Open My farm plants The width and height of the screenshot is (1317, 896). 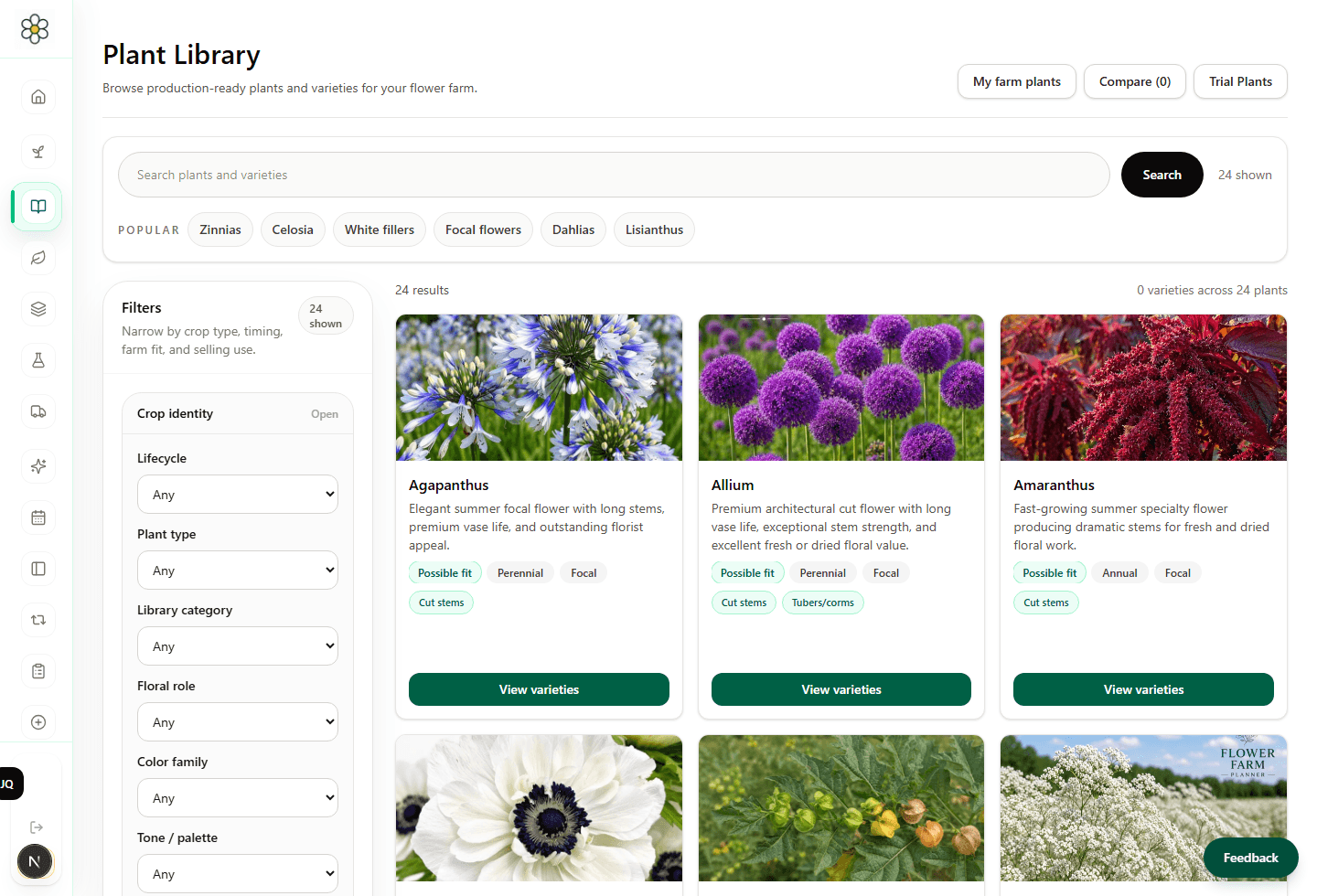(x=1017, y=81)
